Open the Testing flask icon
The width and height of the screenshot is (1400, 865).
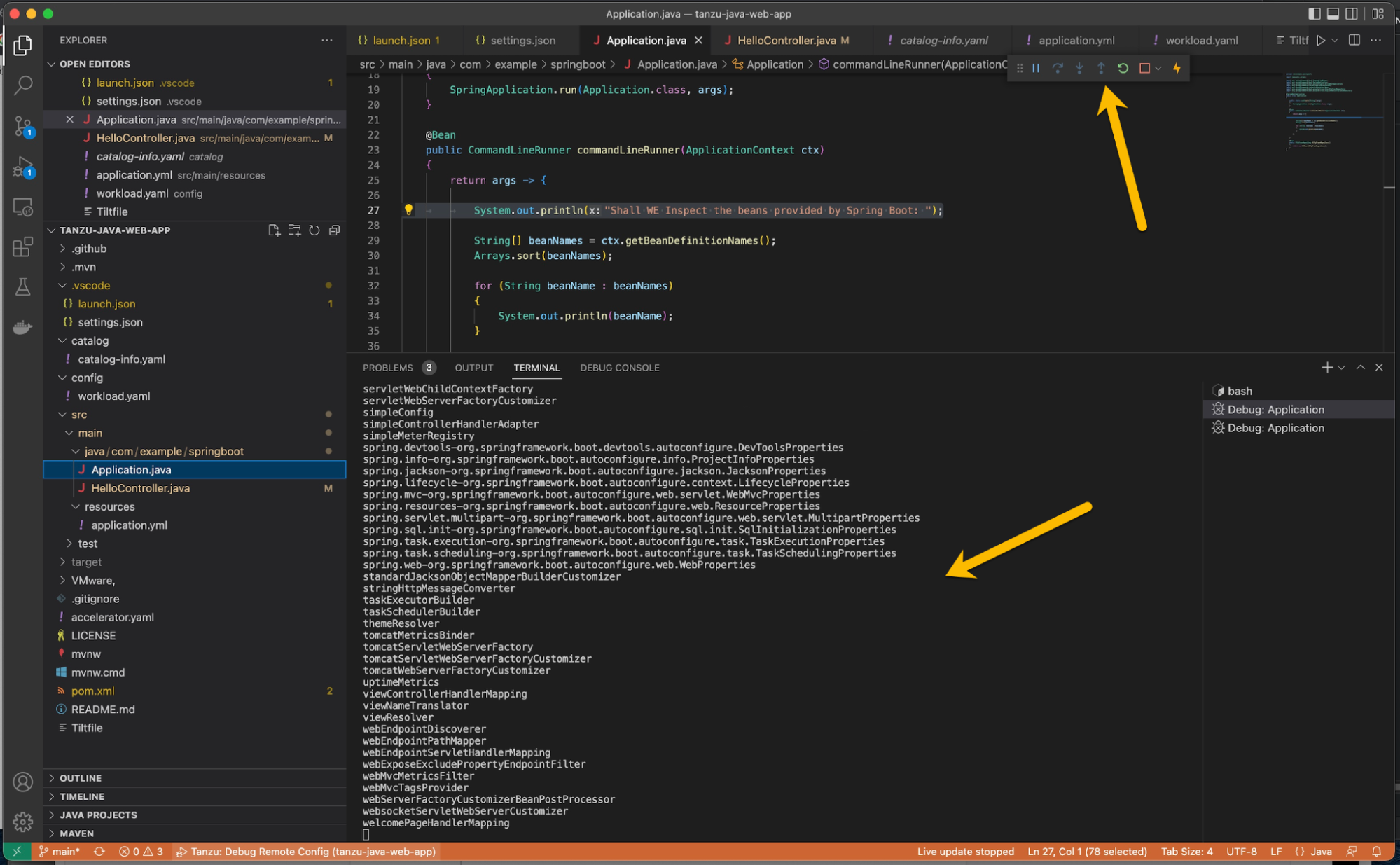(x=22, y=286)
